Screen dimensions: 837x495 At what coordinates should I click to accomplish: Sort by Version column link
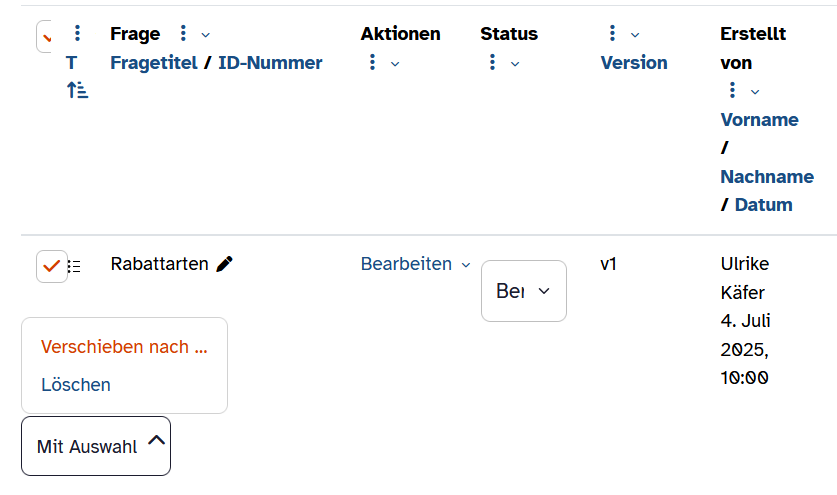pos(634,62)
